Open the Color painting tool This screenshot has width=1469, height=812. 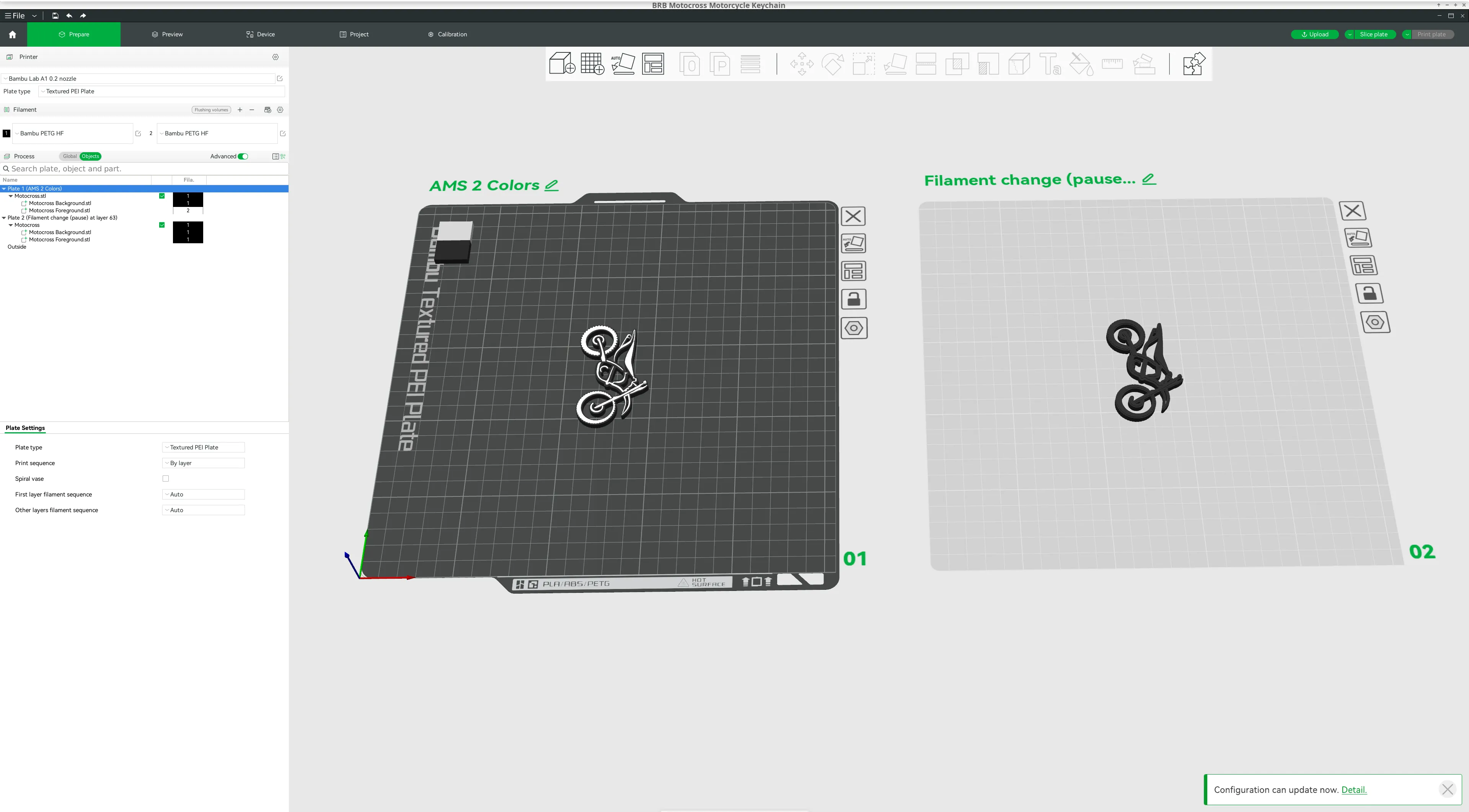coord(1081,63)
